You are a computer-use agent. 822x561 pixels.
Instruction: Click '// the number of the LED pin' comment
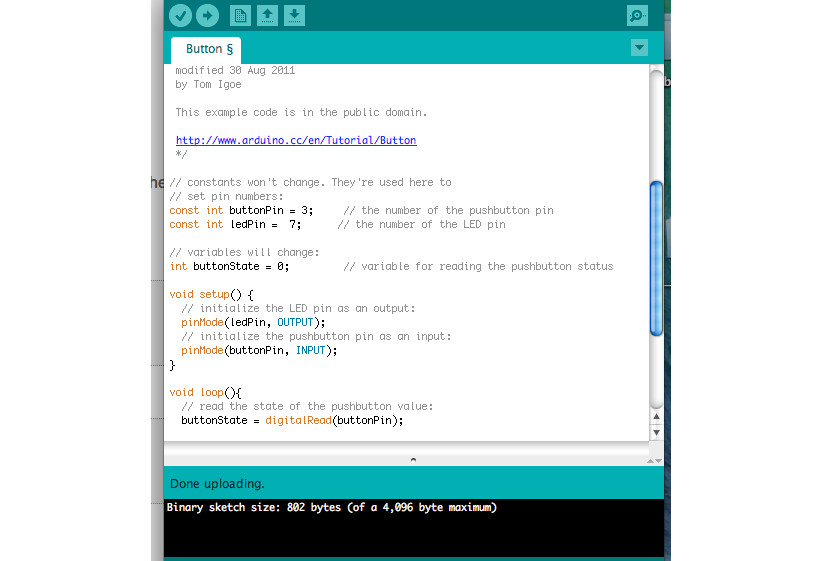coord(421,225)
